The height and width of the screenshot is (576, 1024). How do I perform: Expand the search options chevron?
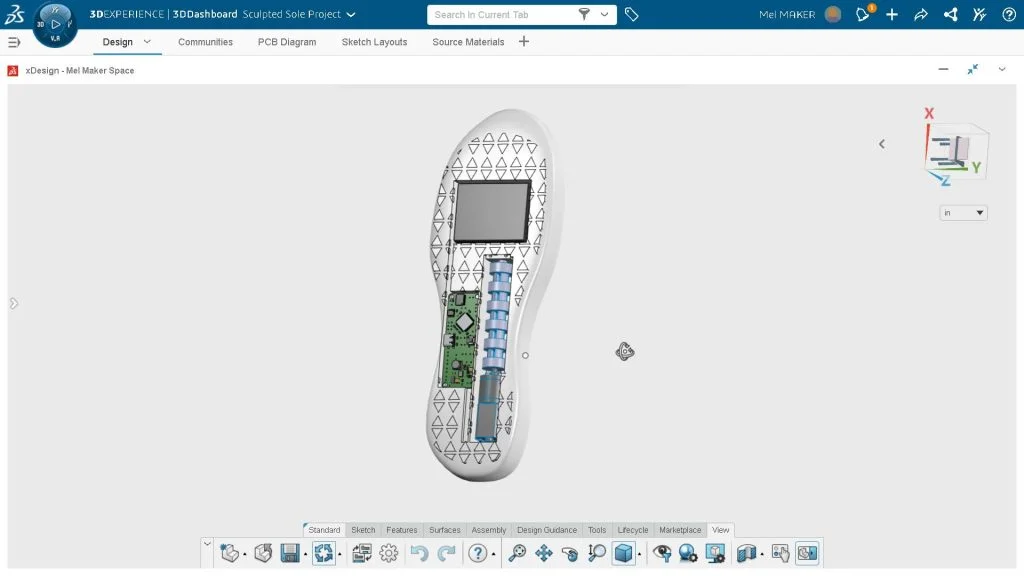point(604,14)
